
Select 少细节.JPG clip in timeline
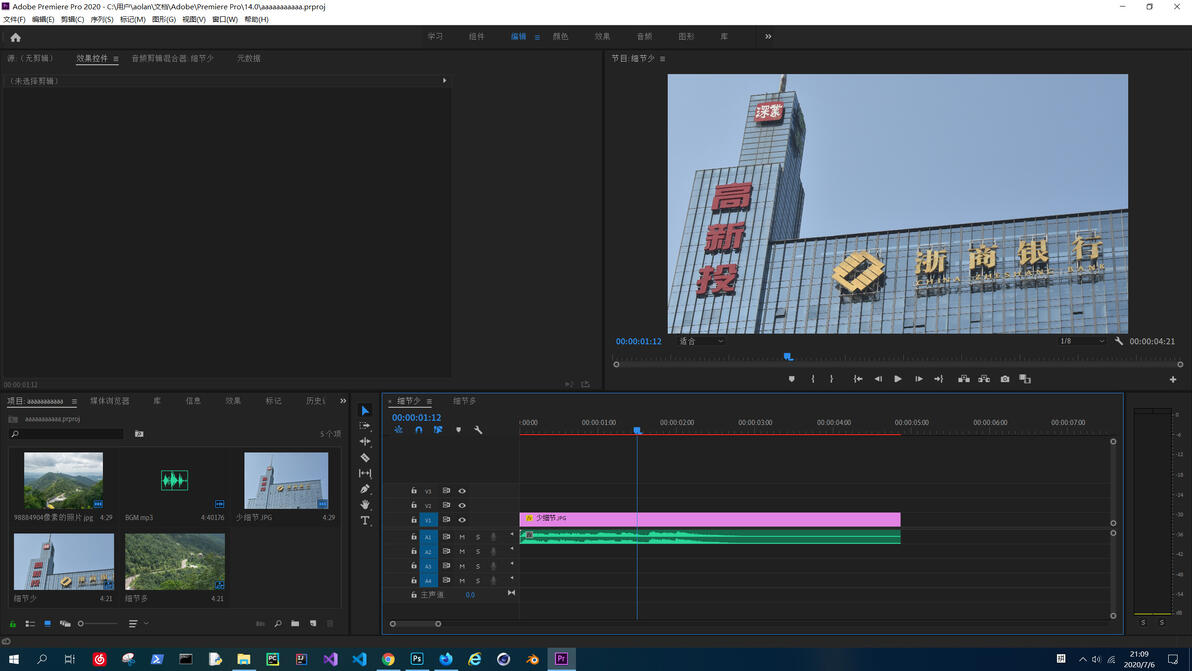pyautogui.click(x=709, y=519)
